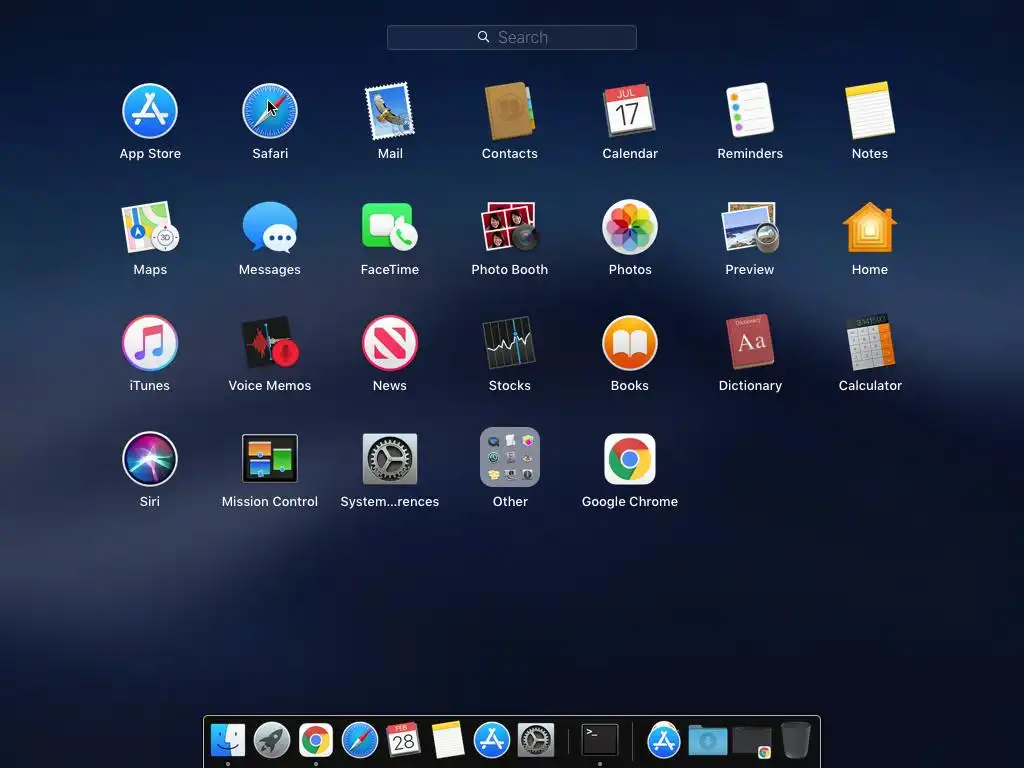Open System Preferences in the Launchpad grid
Viewport: 1024px width, 768px height.
coord(390,458)
